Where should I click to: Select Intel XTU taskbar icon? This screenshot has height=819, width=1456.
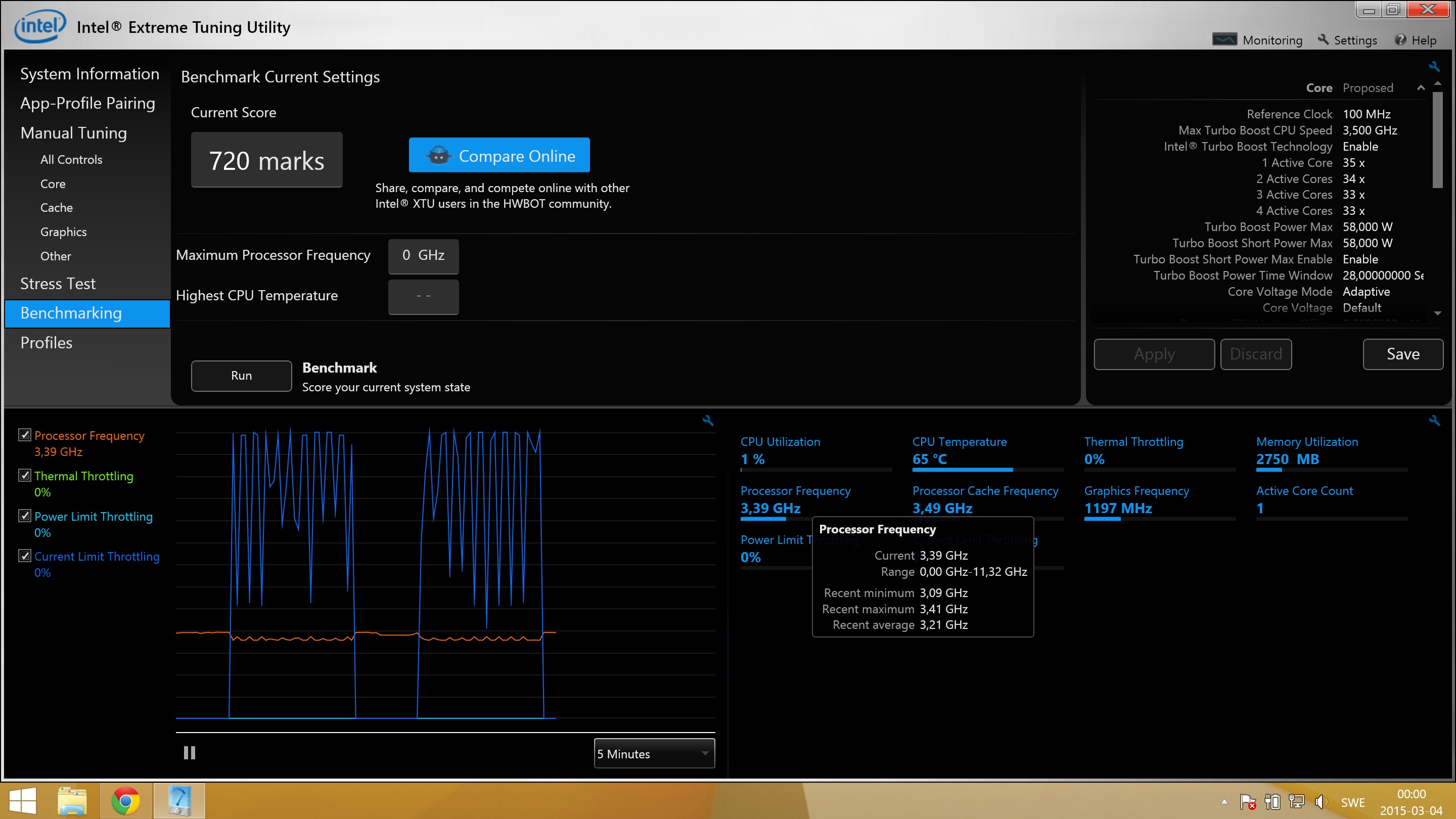click(179, 801)
